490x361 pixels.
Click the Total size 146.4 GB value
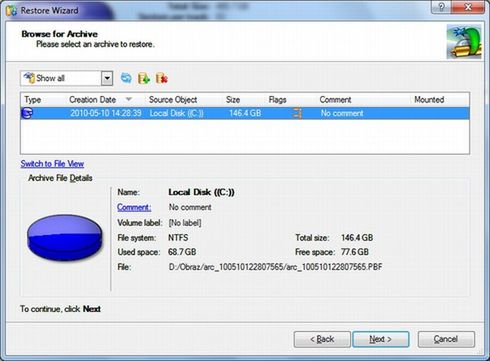357,238
